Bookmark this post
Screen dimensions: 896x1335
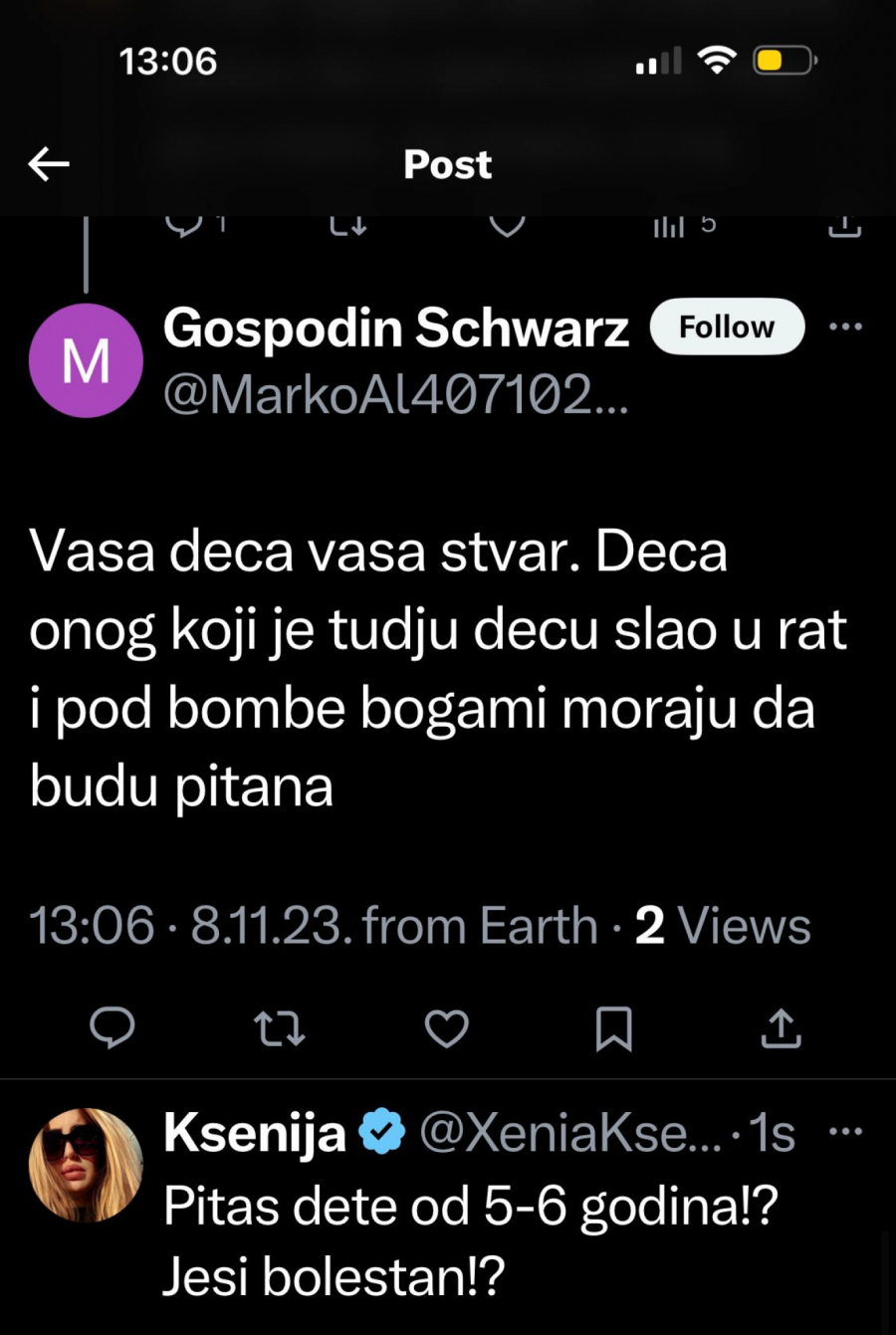(x=615, y=1029)
